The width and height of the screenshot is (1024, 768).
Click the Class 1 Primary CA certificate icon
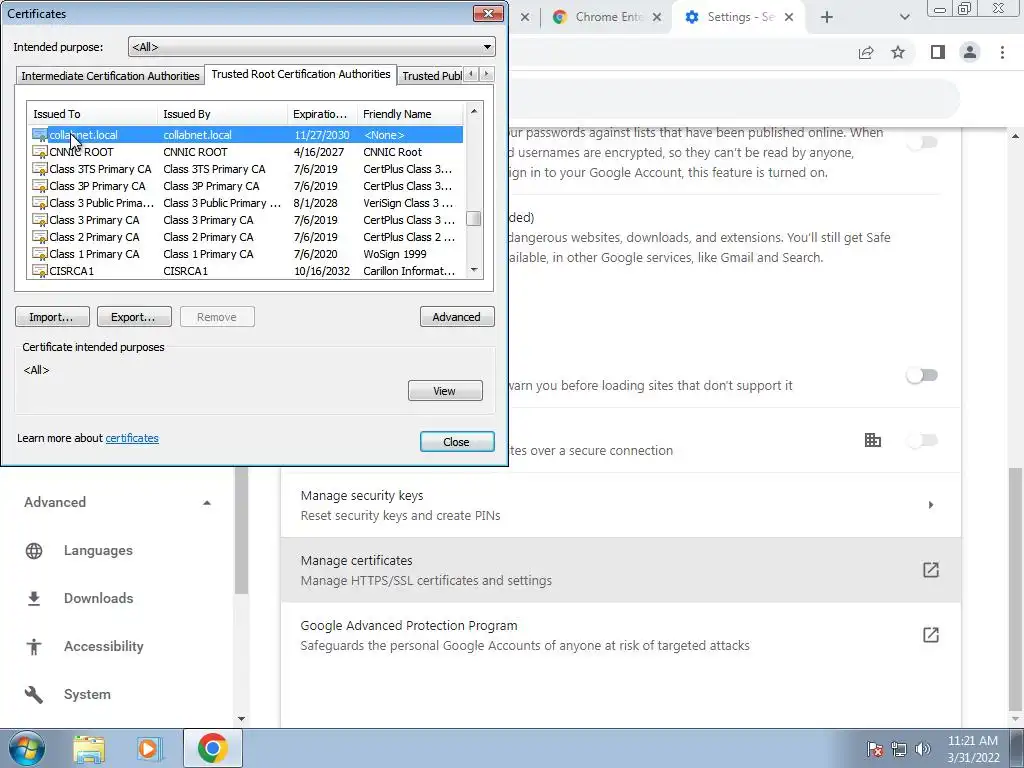(40, 254)
